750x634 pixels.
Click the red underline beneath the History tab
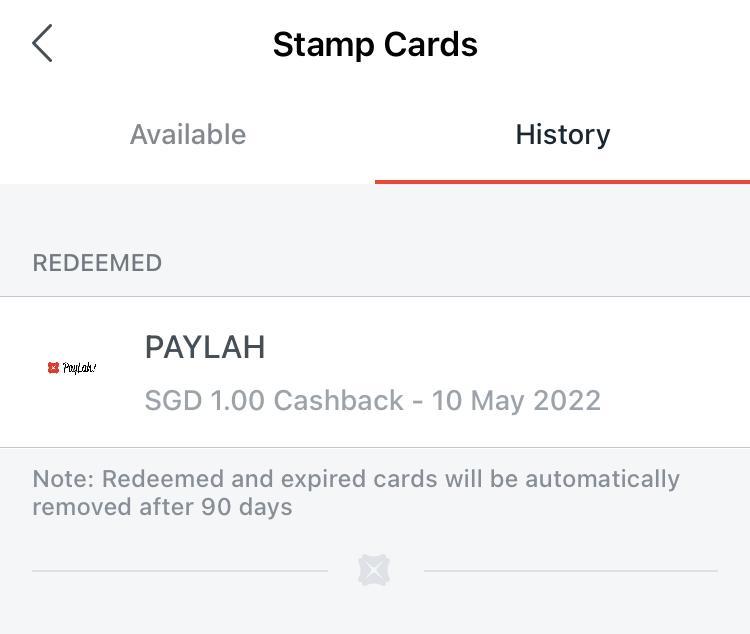[x=562, y=182]
